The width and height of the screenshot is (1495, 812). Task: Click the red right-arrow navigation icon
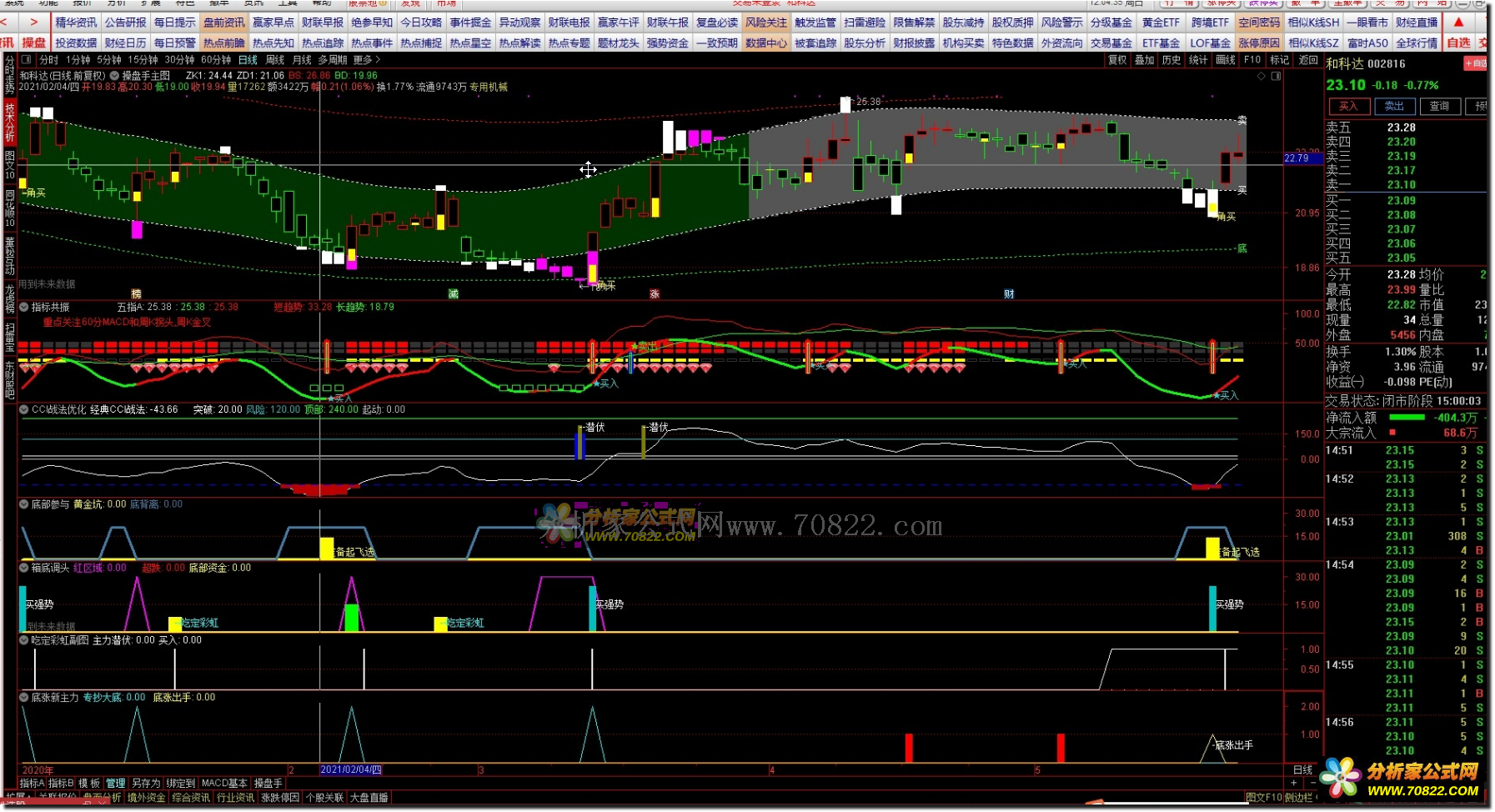[33, 23]
